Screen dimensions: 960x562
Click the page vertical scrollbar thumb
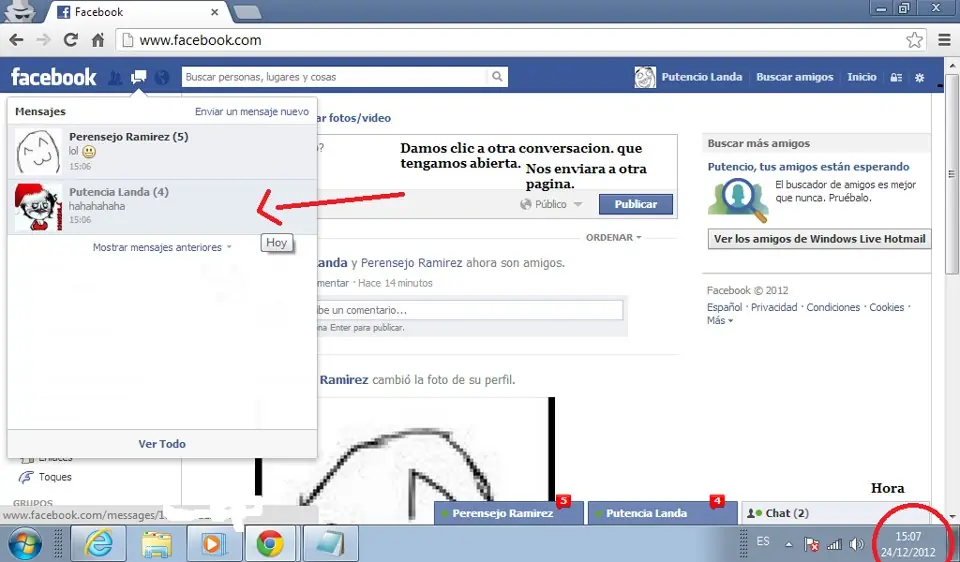coord(951,175)
